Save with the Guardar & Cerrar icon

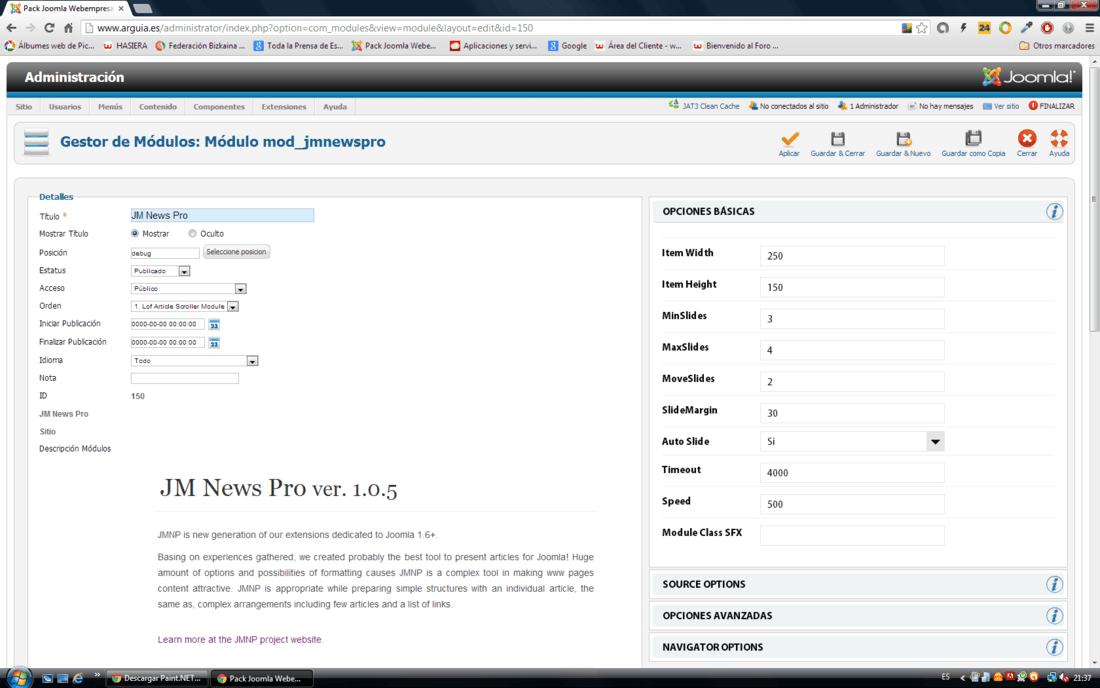tap(838, 139)
